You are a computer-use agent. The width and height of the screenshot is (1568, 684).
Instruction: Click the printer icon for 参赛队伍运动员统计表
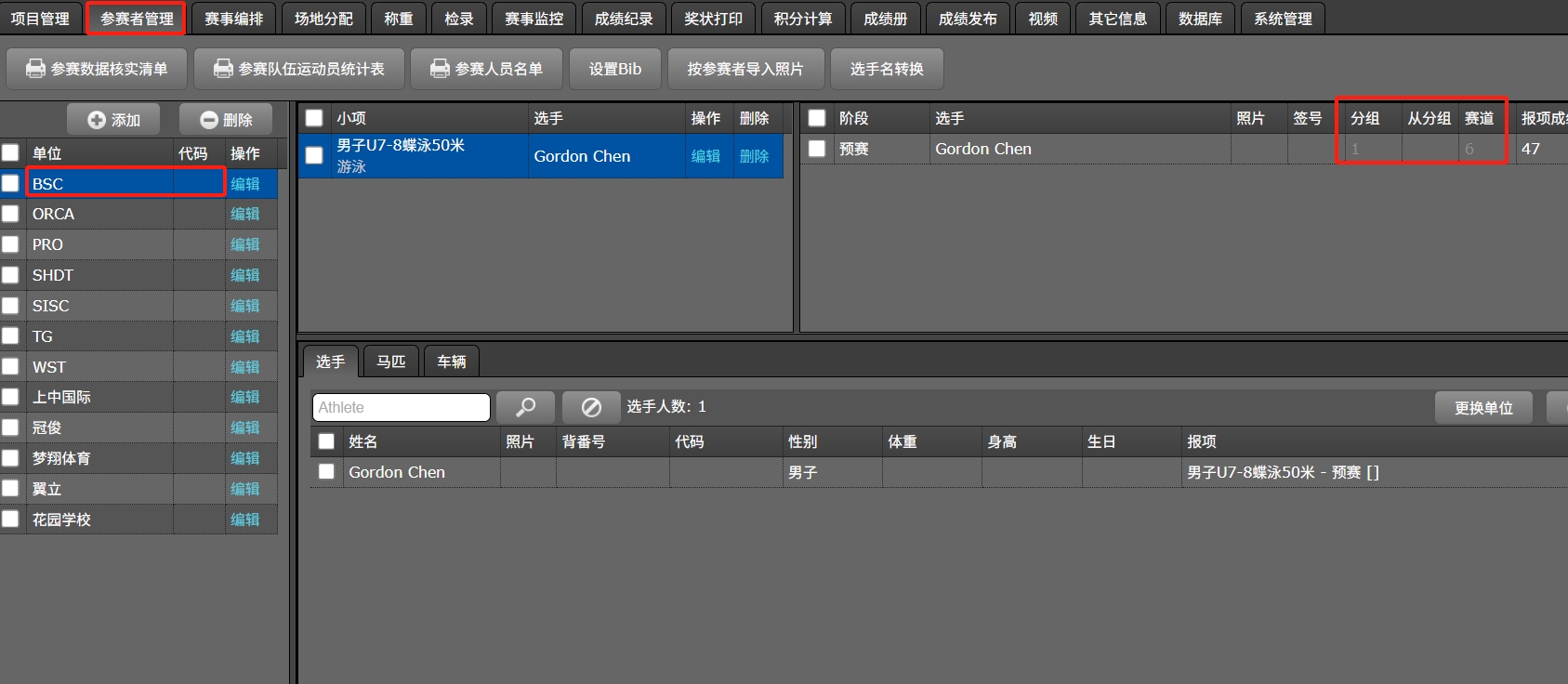click(223, 69)
